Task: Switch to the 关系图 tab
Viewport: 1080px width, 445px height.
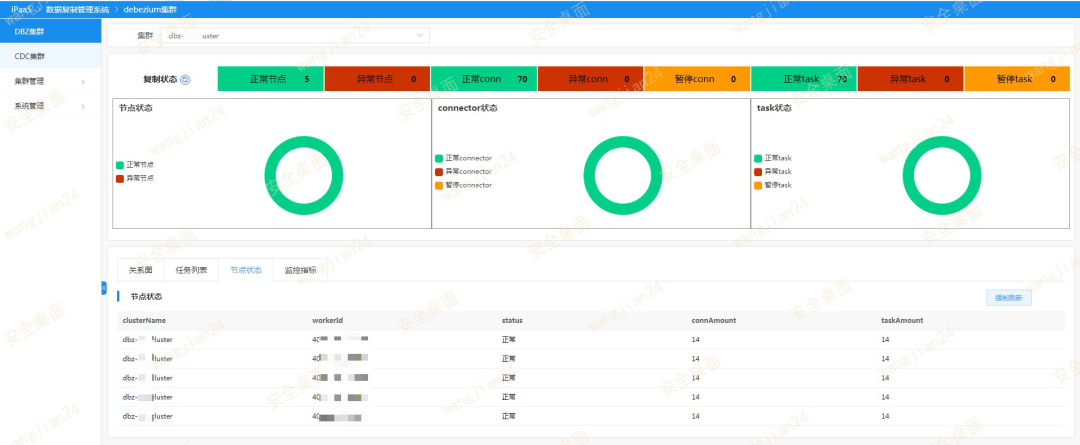Action: click(141, 270)
